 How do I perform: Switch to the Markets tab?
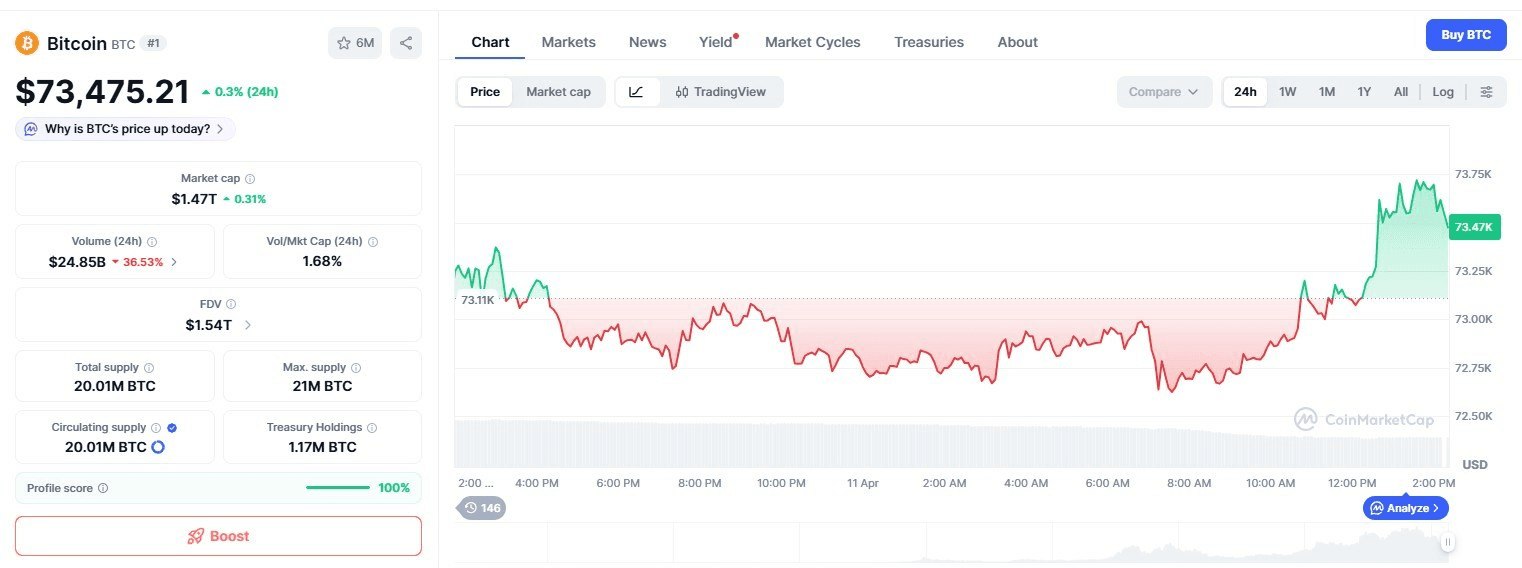click(x=568, y=42)
